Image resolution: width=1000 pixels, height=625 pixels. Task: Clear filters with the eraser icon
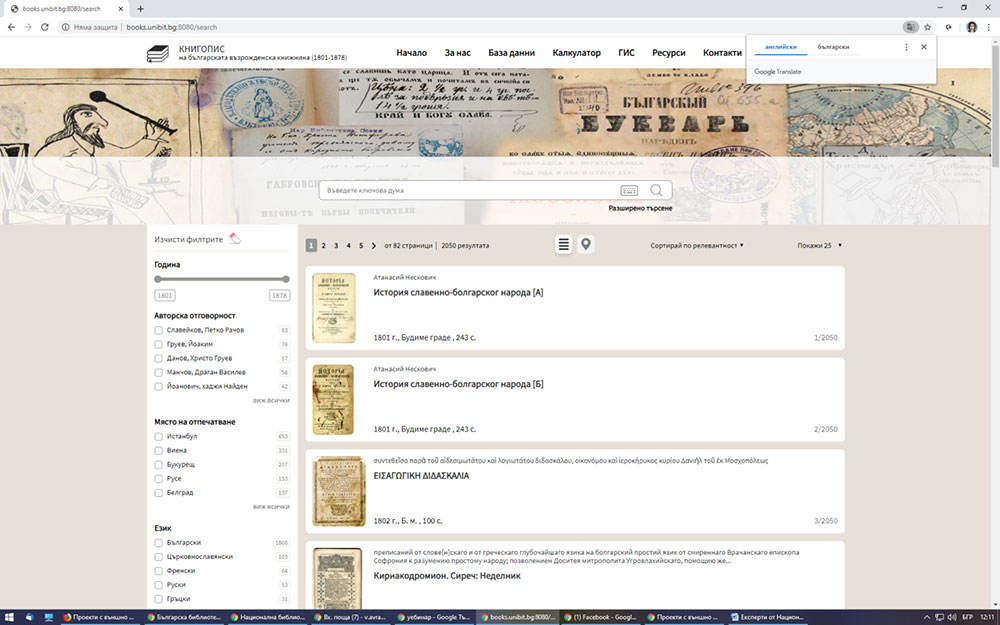pos(235,239)
